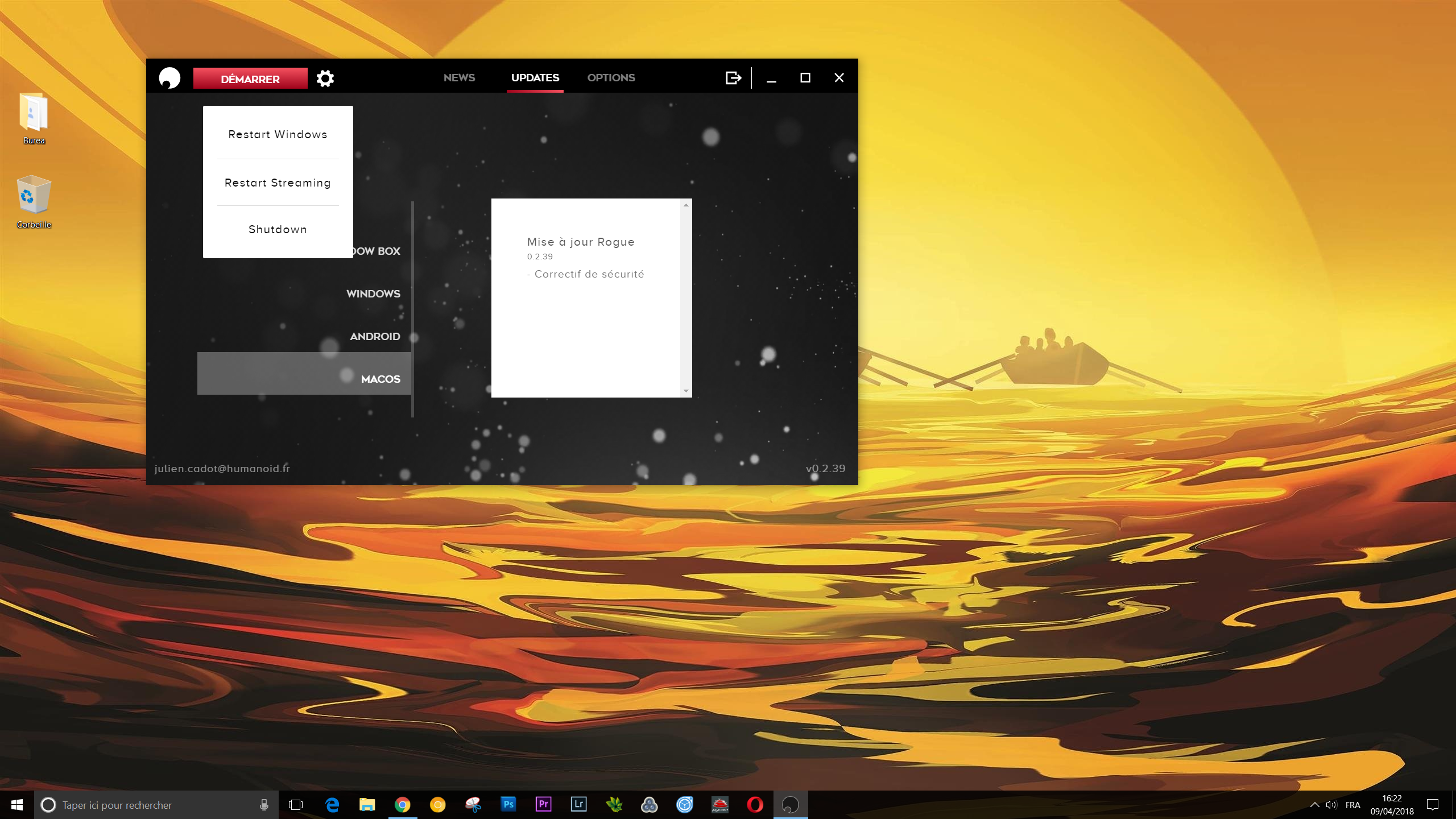1456x819 pixels.
Task: Select Shutdown from the menu
Action: (x=278, y=229)
